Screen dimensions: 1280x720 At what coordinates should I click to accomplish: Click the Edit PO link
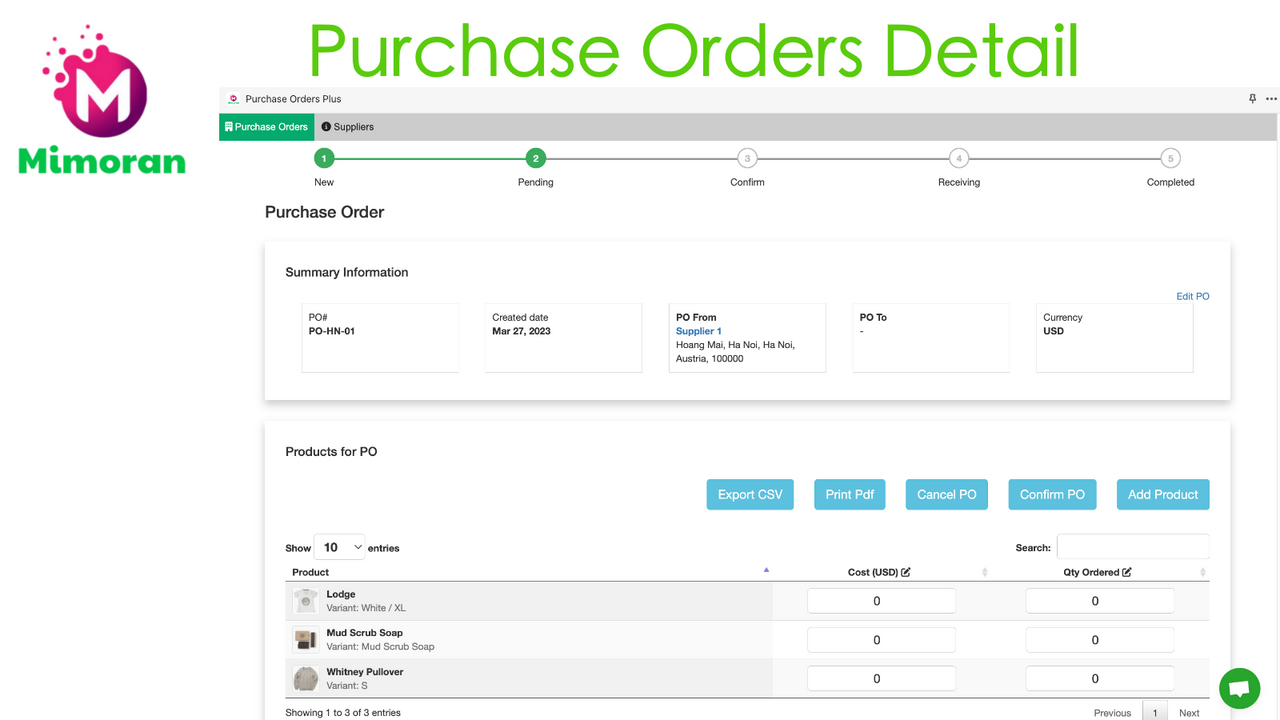point(1192,296)
